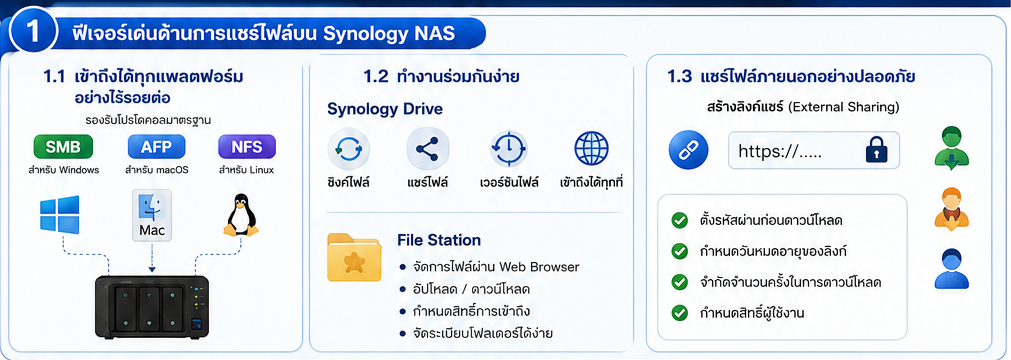Image resolution: width=1011 pixels, height=360 pixels.
Task: Click the สำหรับ macOS label
Action: pyautogui.click(x=157, y=170)
